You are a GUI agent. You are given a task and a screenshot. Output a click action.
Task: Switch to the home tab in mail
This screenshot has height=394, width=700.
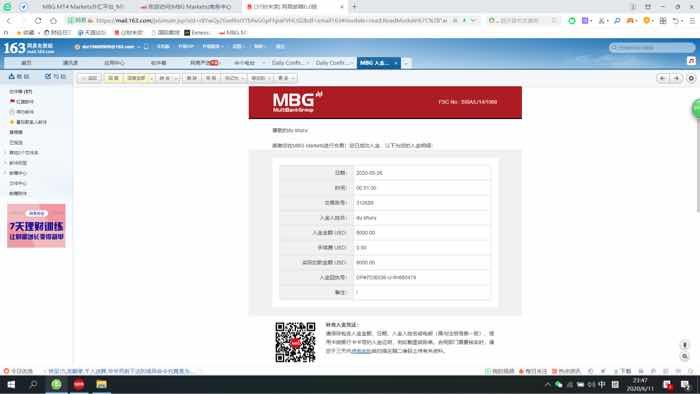click(x=26, y=63)
